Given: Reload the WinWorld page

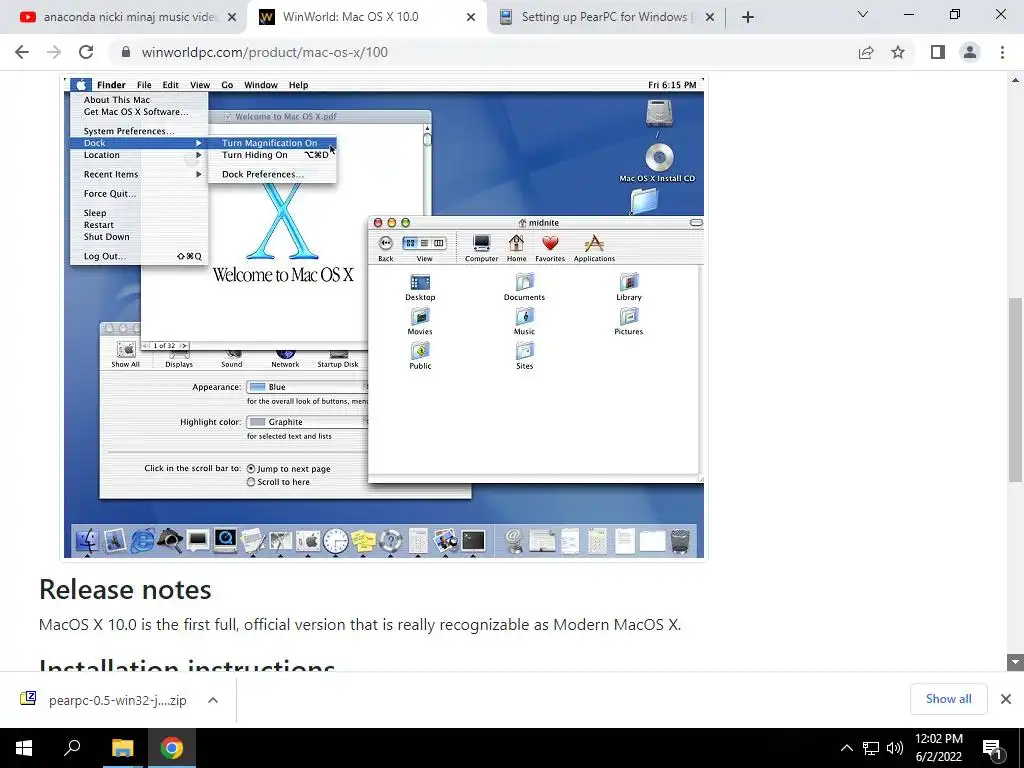Looking at the screenshot, I should (x=86, y=52).
